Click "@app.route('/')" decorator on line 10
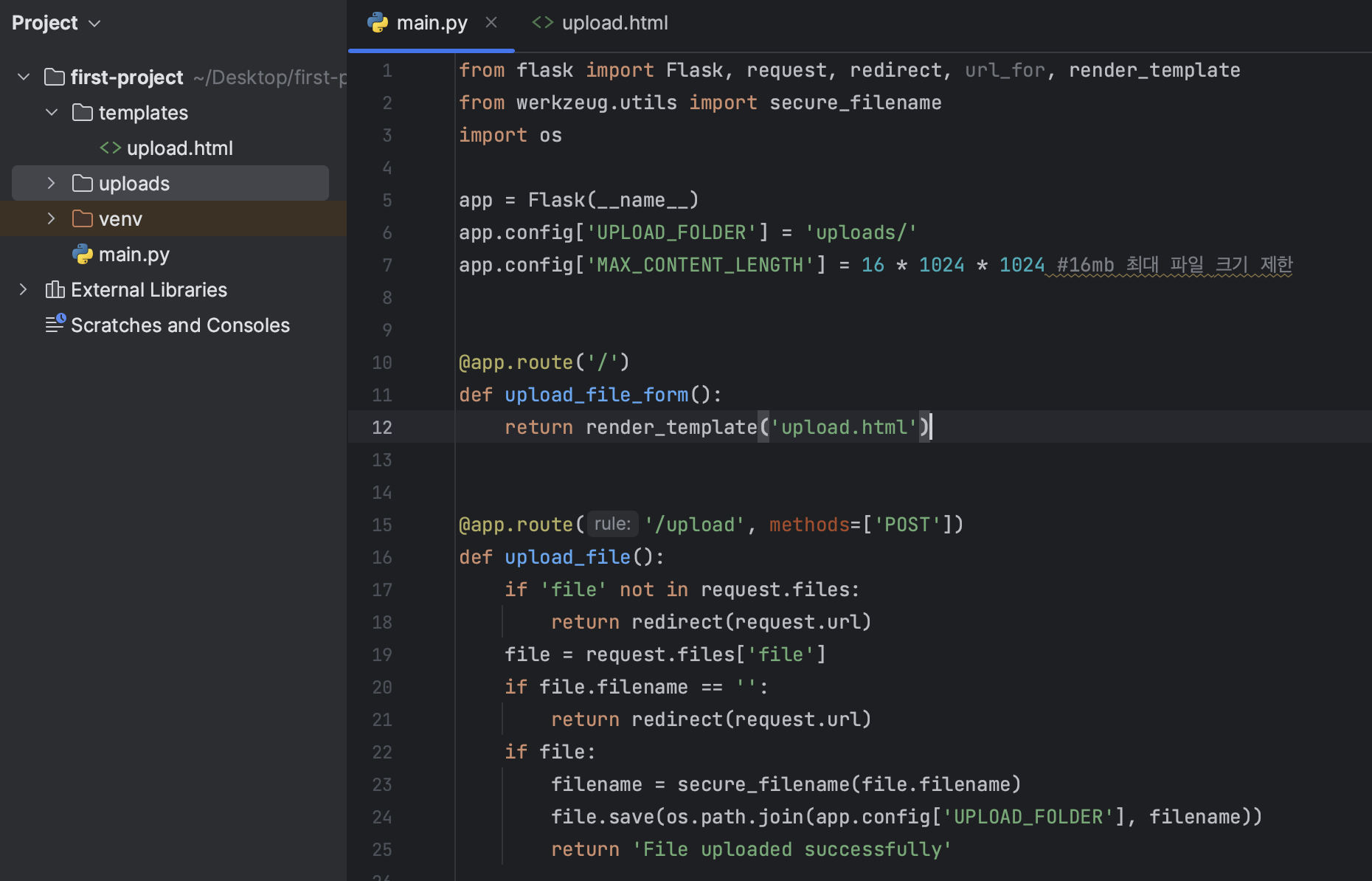 pos(544,362)
